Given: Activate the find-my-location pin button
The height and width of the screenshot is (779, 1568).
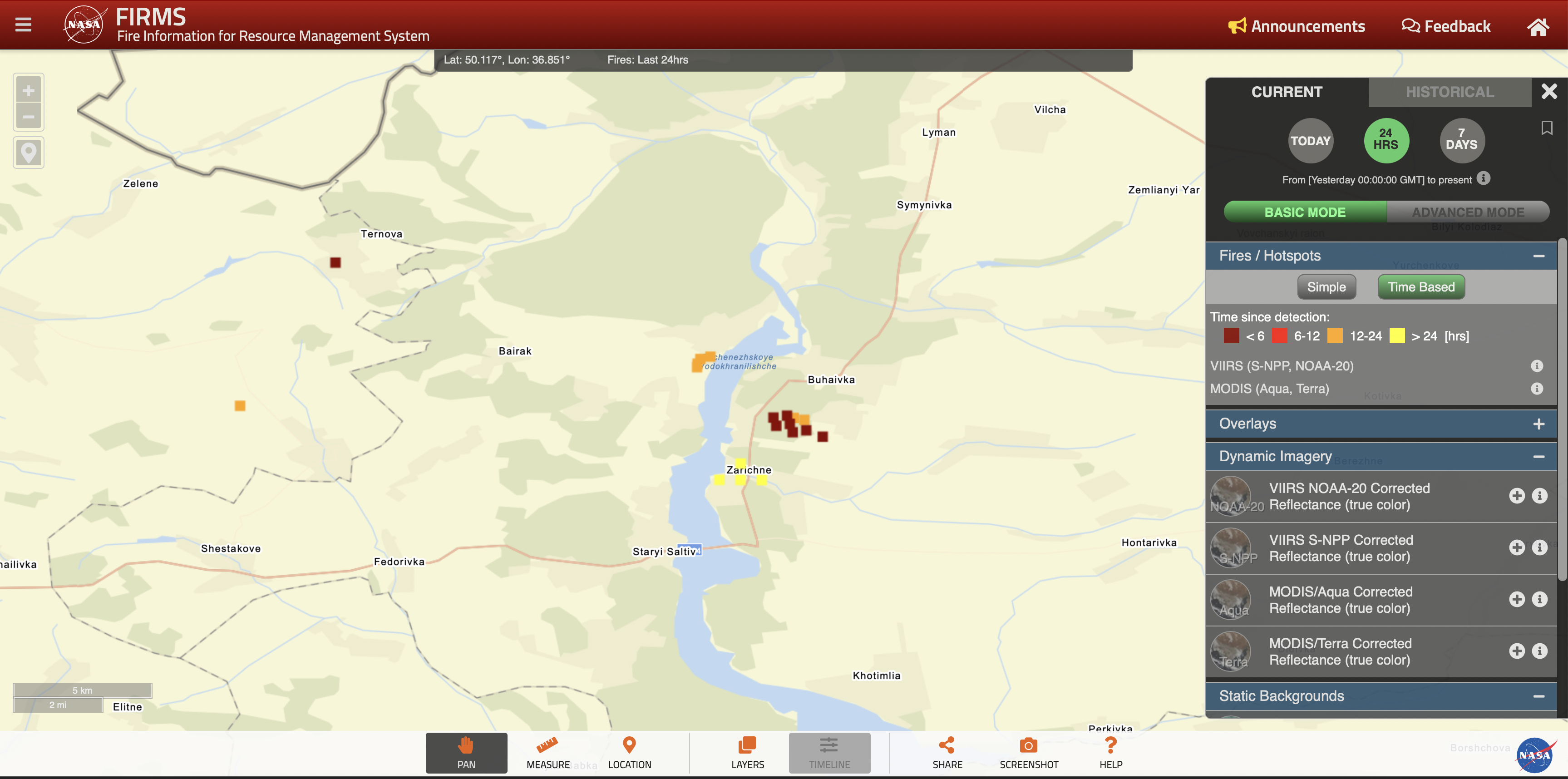Looking at the screenshot, I should coord(29,152).
